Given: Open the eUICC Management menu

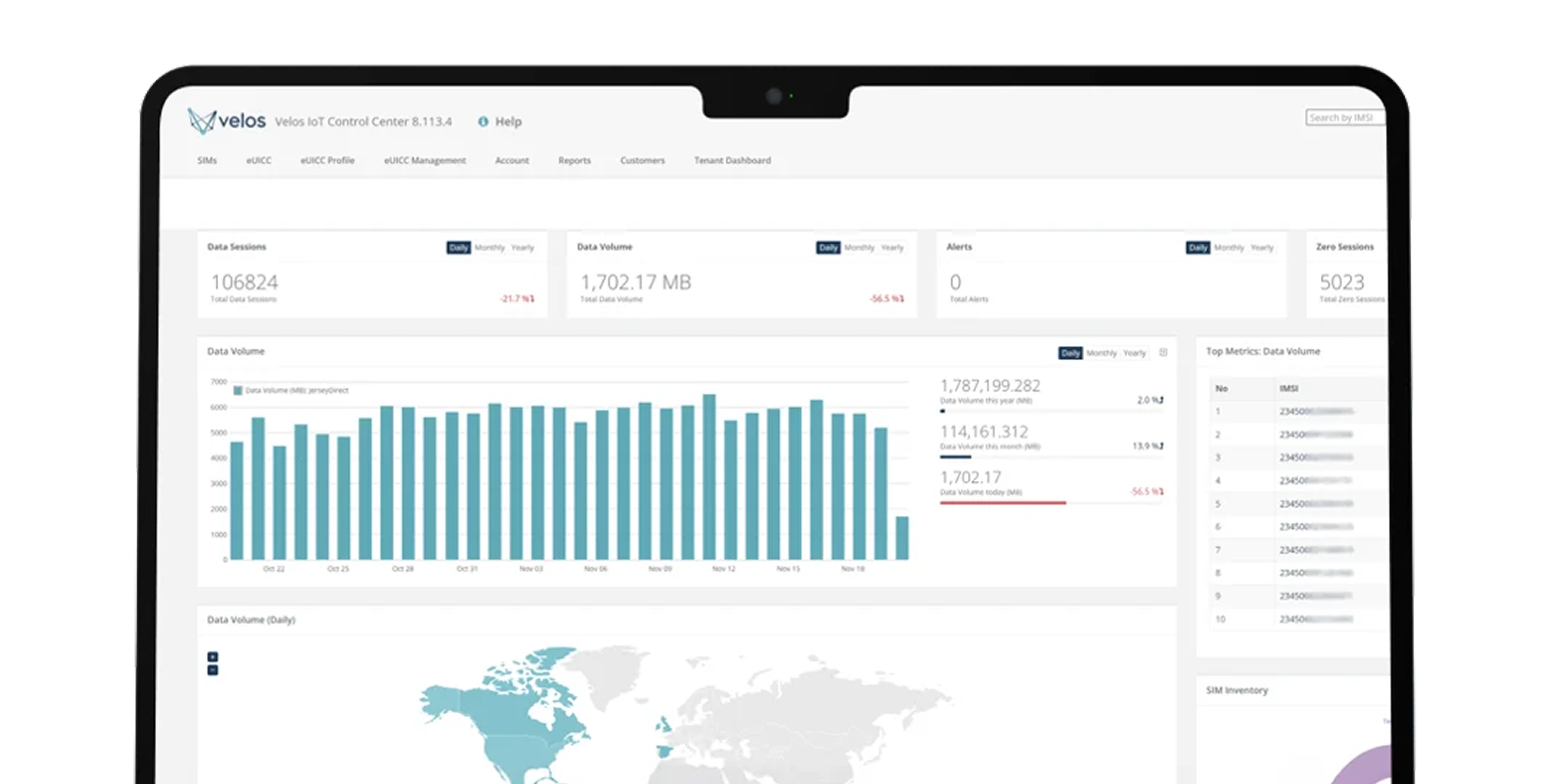Looking at the screenshot, I should 425,160.
